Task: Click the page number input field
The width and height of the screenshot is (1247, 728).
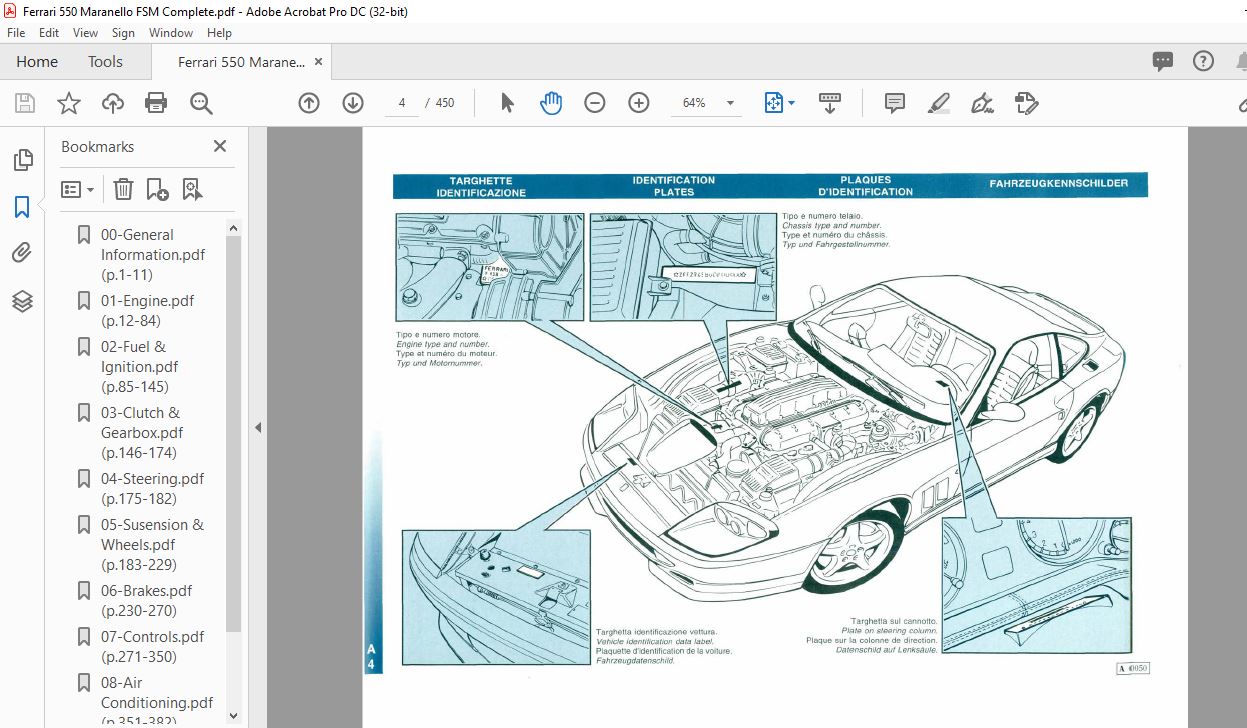Action: [x=401, y=103]
